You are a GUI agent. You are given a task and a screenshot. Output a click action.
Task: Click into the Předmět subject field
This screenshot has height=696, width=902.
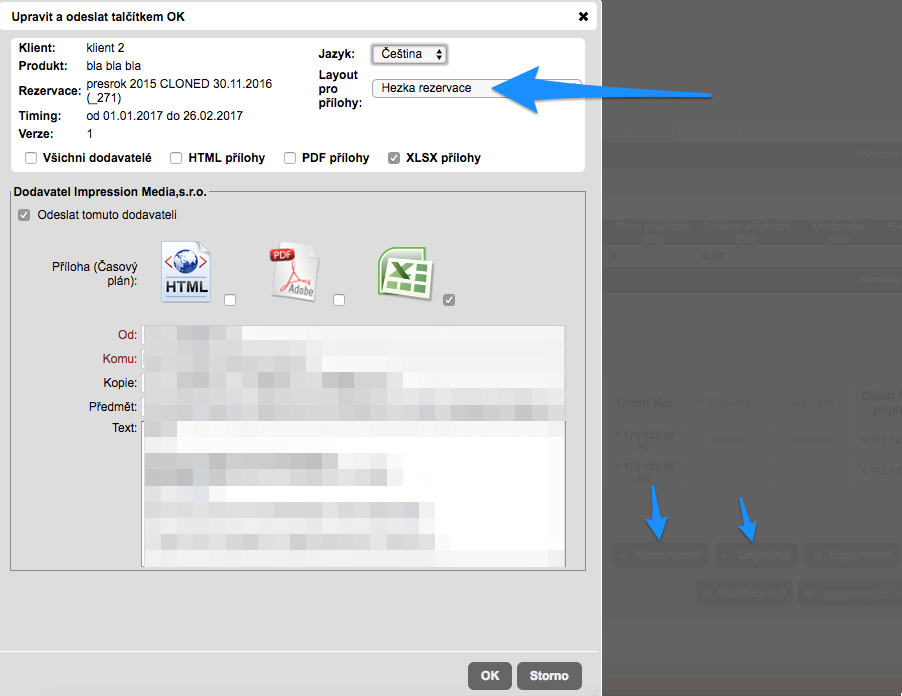pos(353,407)
